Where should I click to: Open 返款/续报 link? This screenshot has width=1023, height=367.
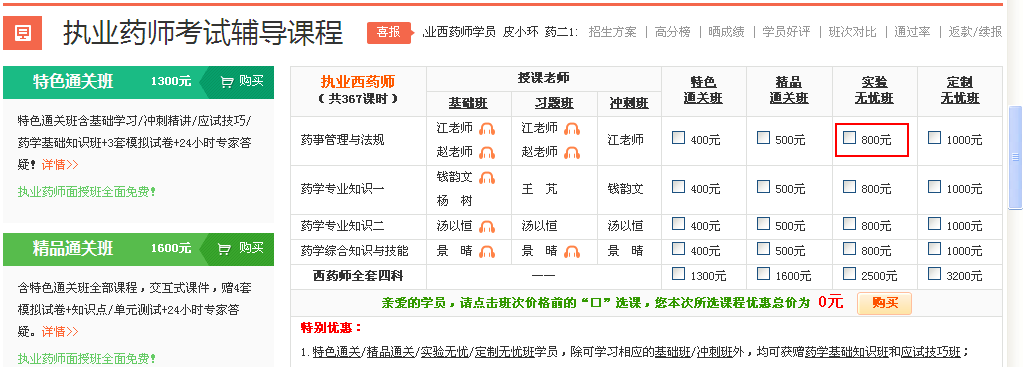[x=975, y=31]
